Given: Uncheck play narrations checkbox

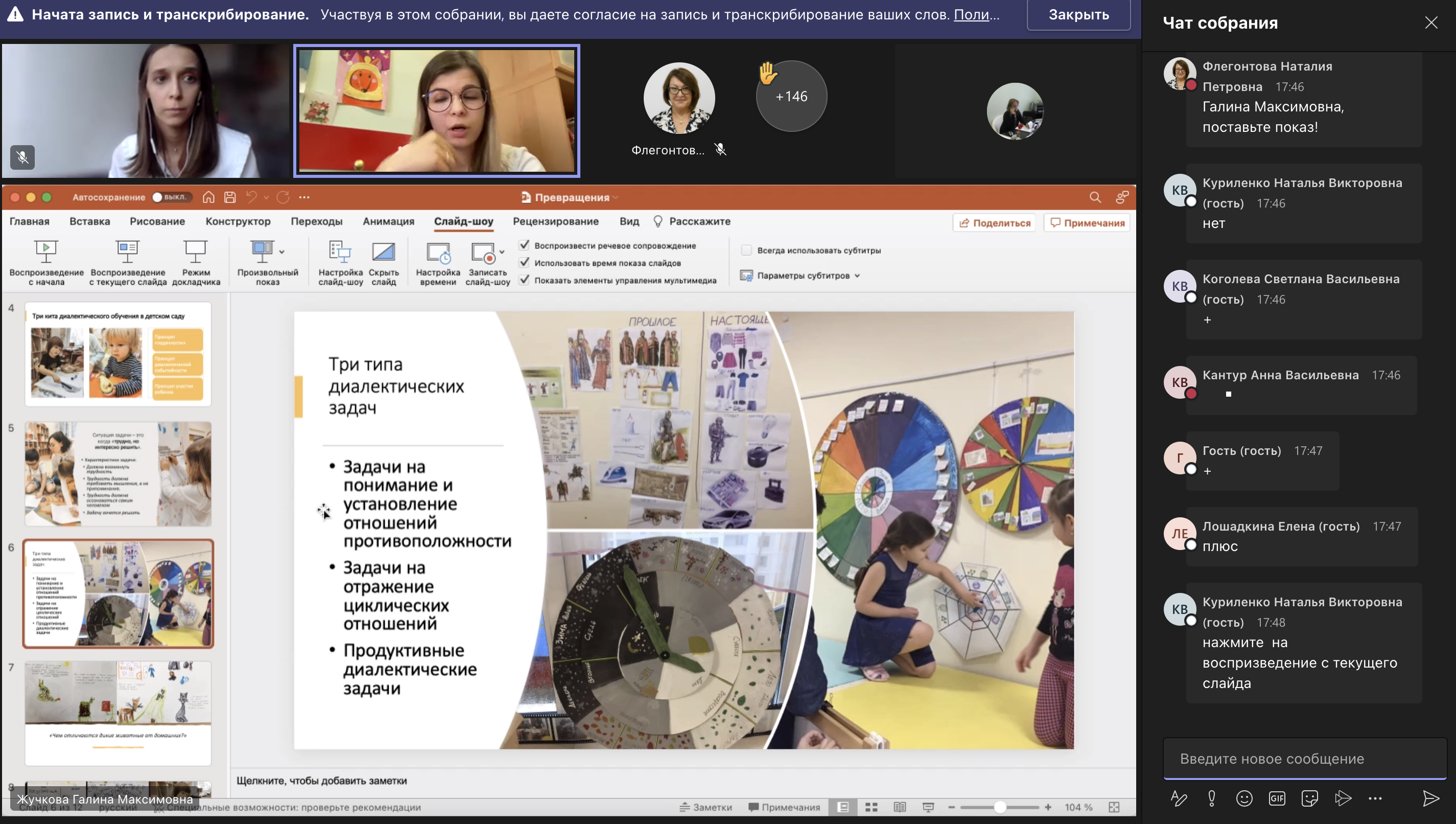Looking at the screenshot, I should click(525, 245).
